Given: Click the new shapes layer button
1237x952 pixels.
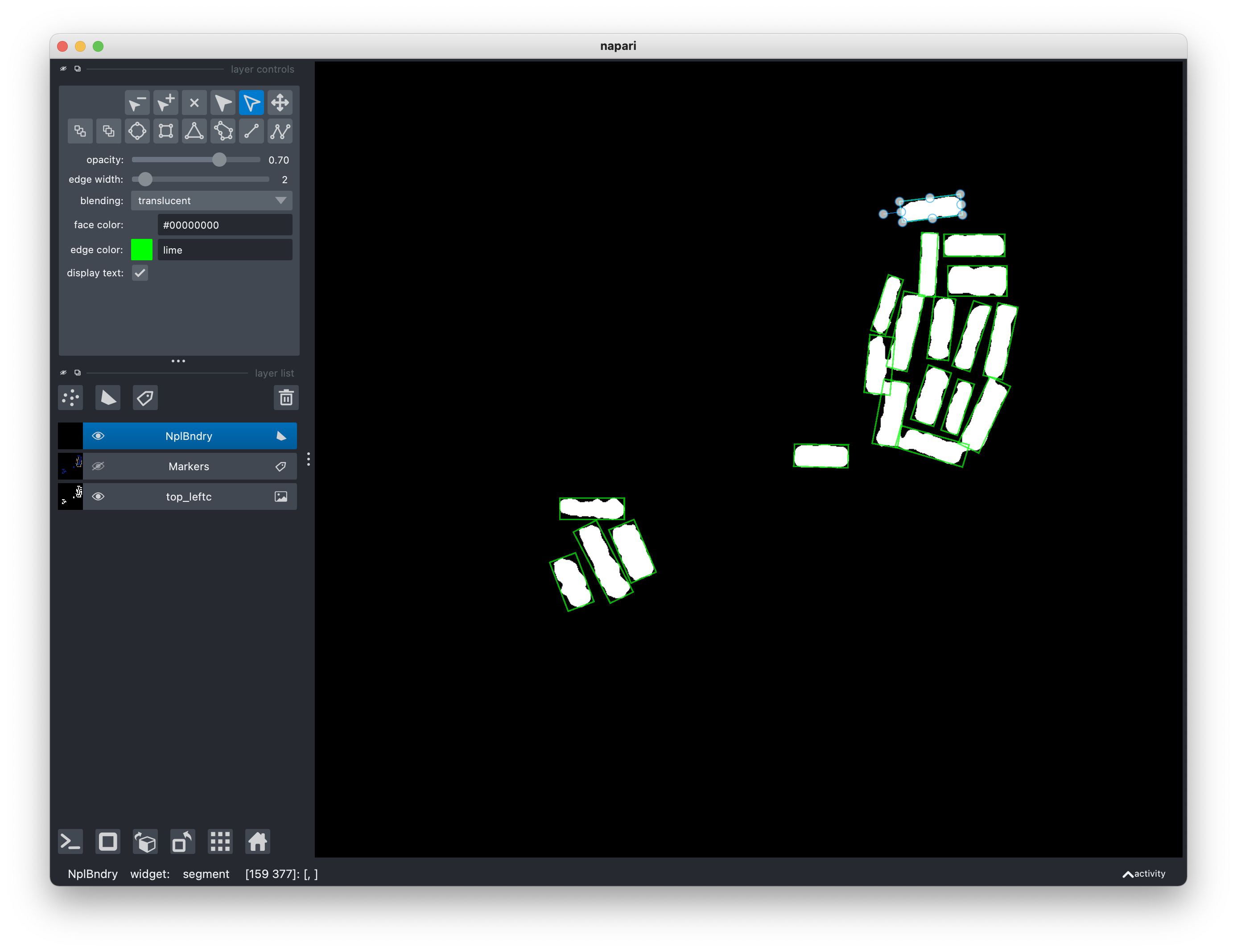Looking at the screenshot, I should 107,398.
